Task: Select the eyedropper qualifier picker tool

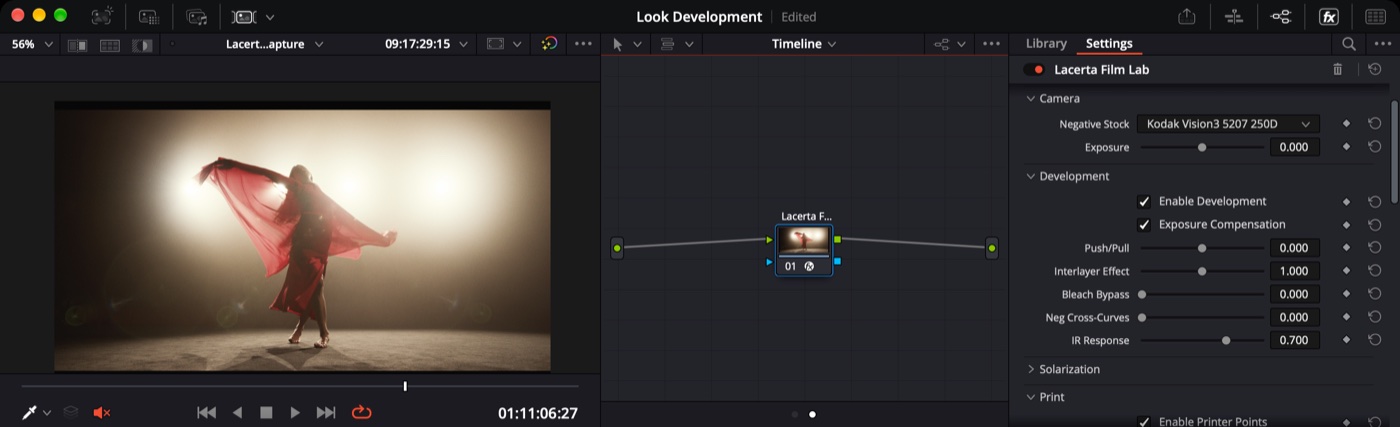Action: click(29, 412)
